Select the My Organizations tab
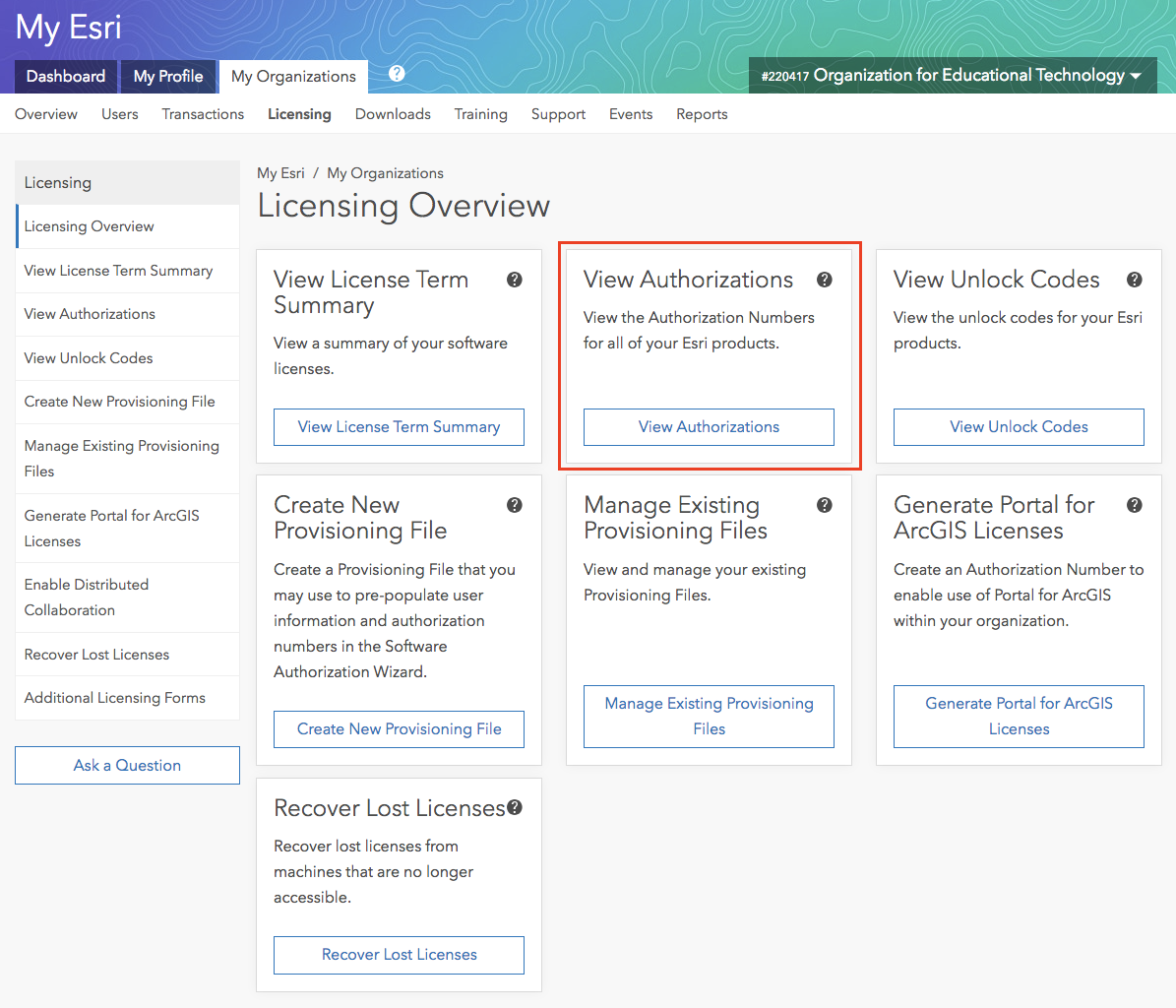Screen dimensions: 1176x1008 293,77
